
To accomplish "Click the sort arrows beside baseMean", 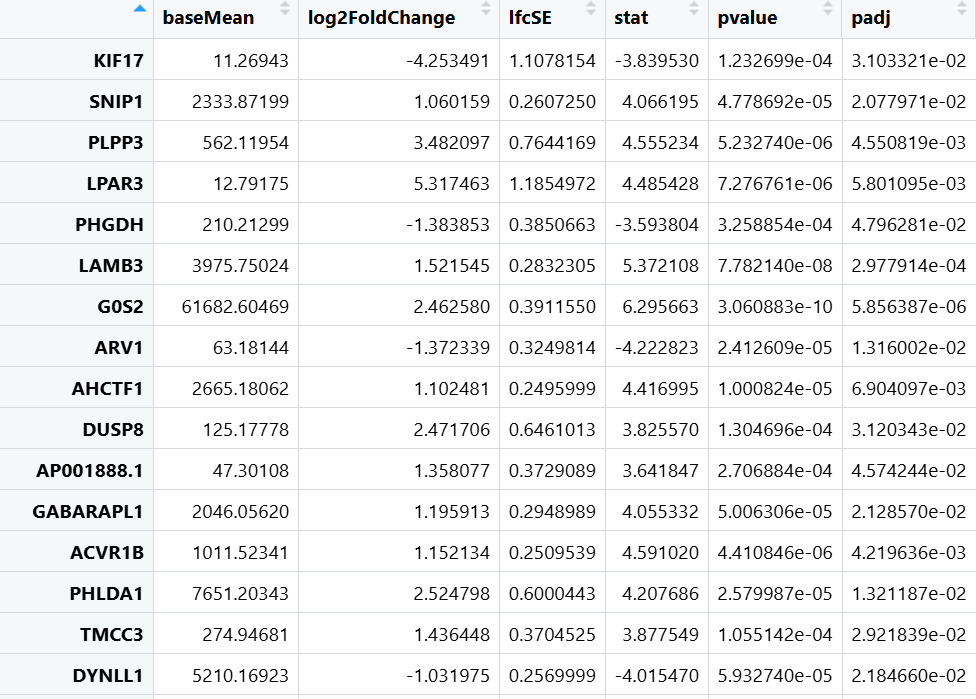I will click(285, 10).
